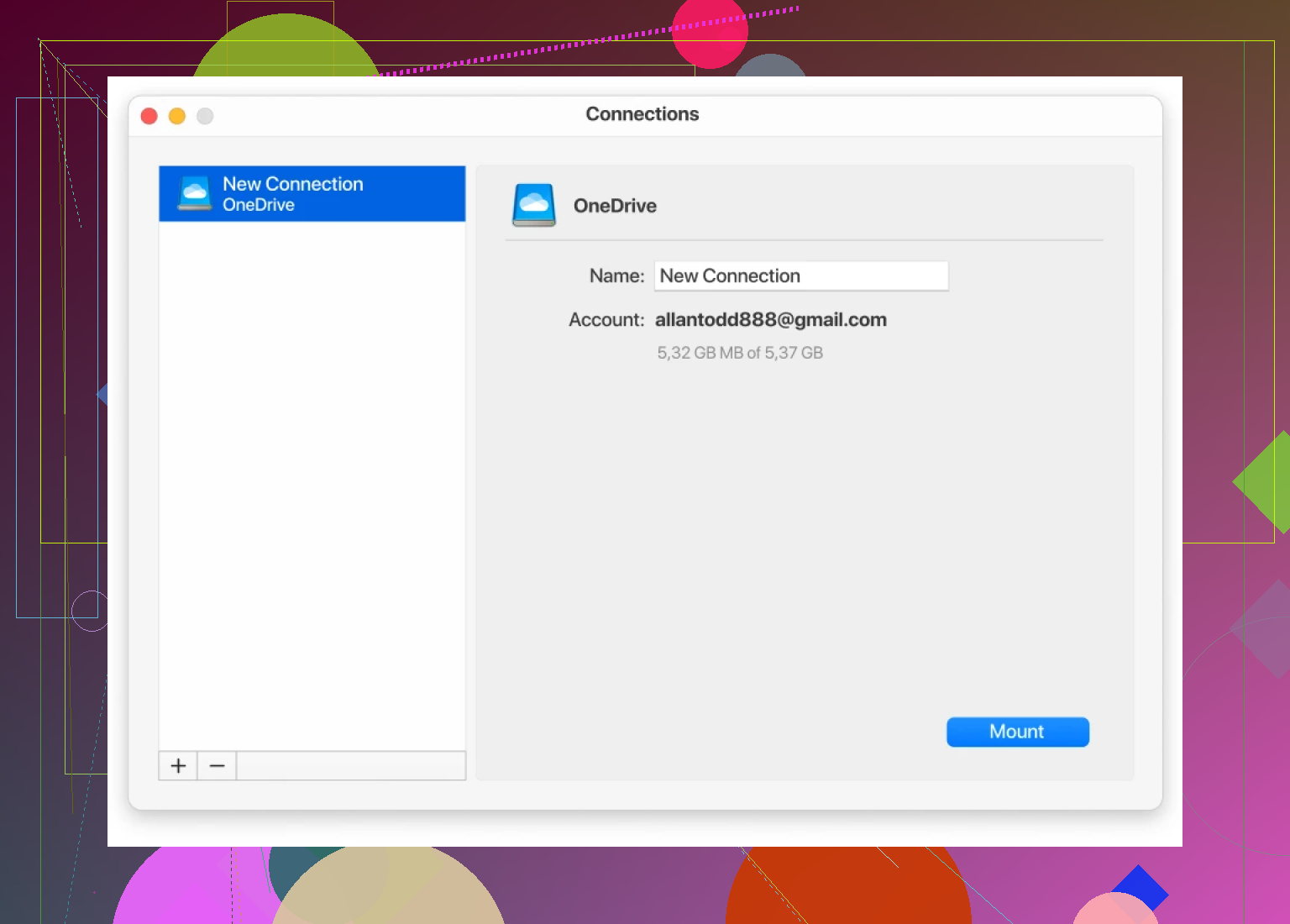Add a new connection with plus button

click(x=178, y=765)
